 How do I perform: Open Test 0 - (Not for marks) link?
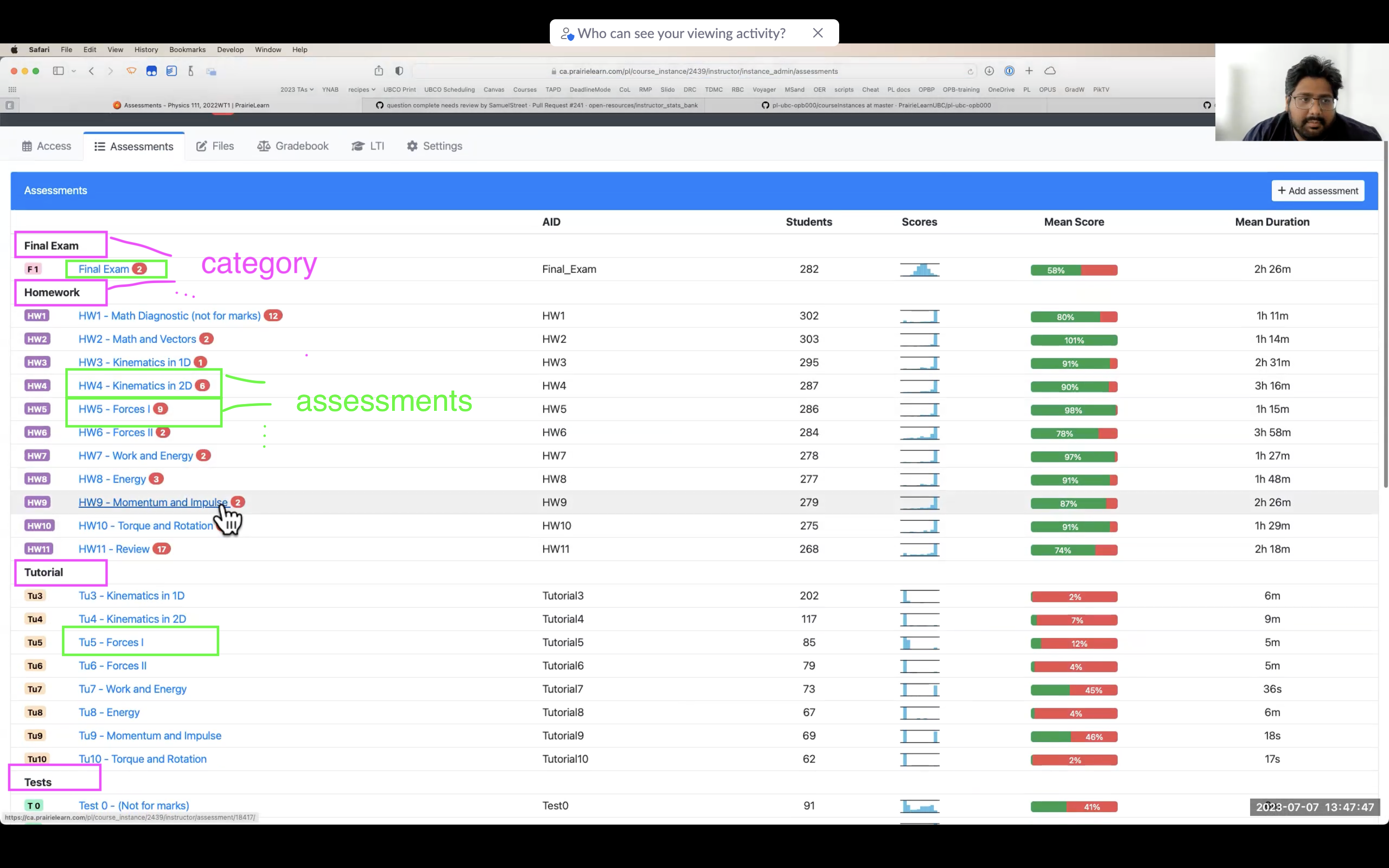click(x=134, y=805)
